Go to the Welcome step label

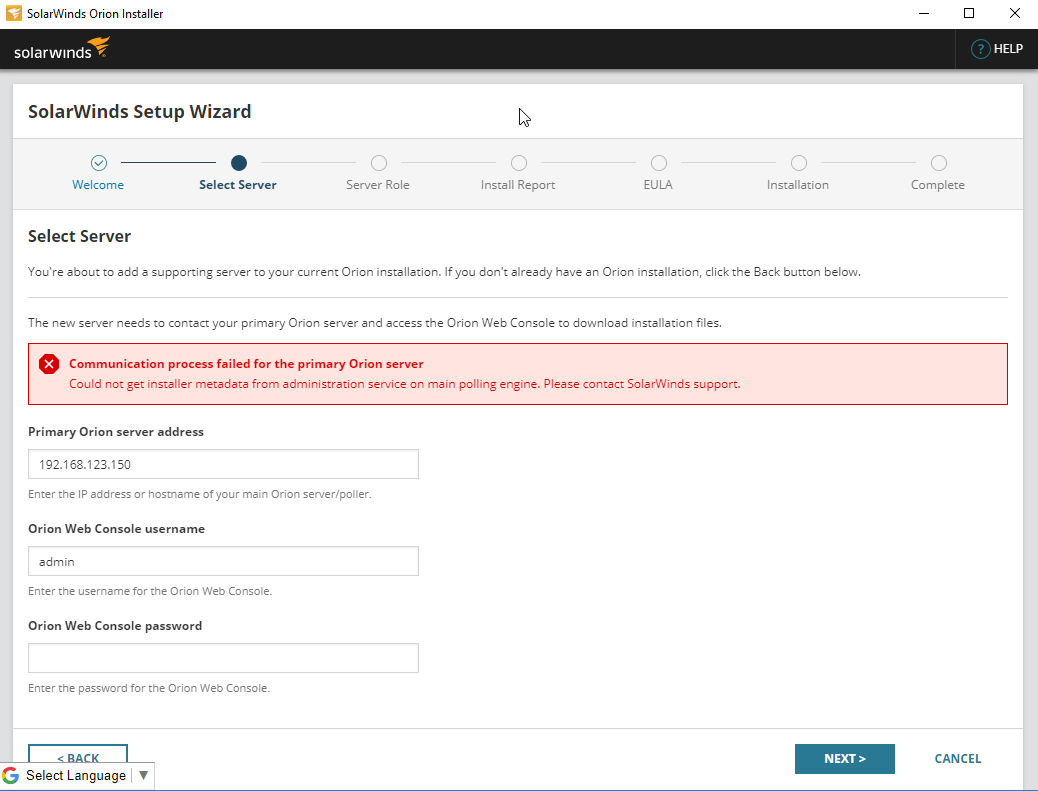tap(98, 185)
